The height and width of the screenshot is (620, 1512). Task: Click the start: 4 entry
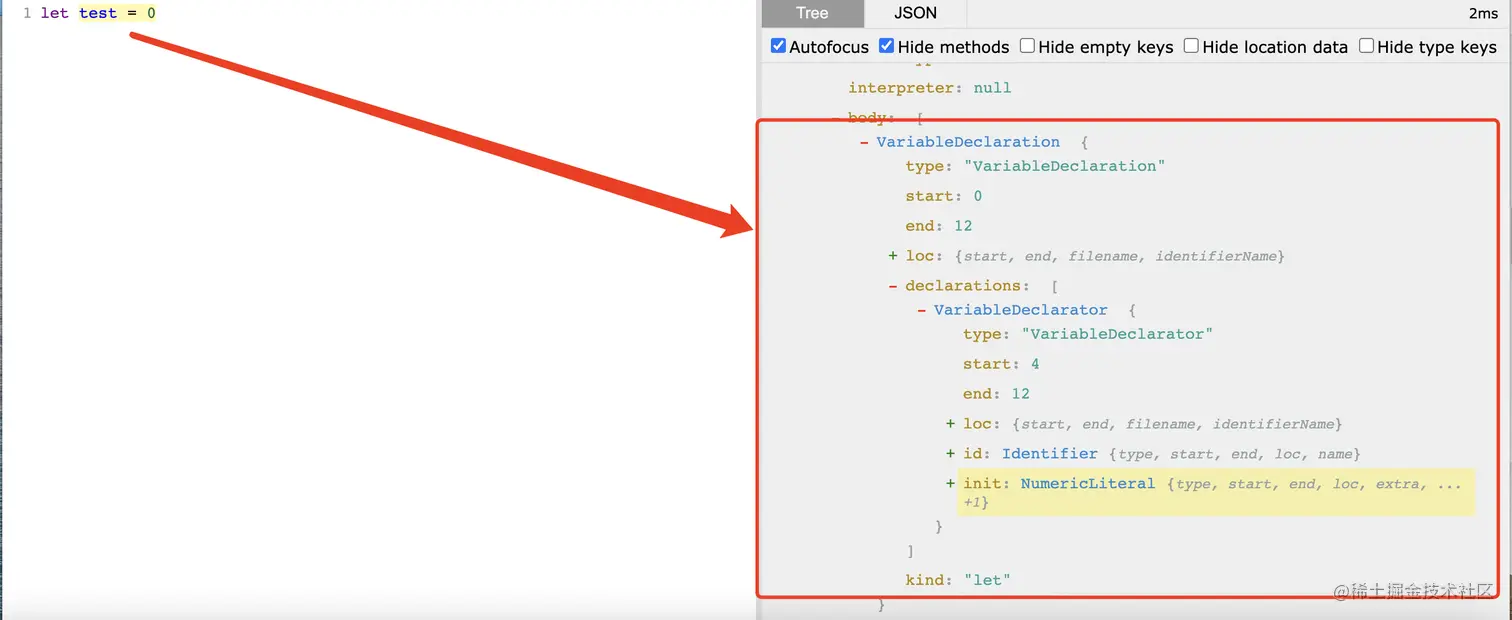[1002, 364]
